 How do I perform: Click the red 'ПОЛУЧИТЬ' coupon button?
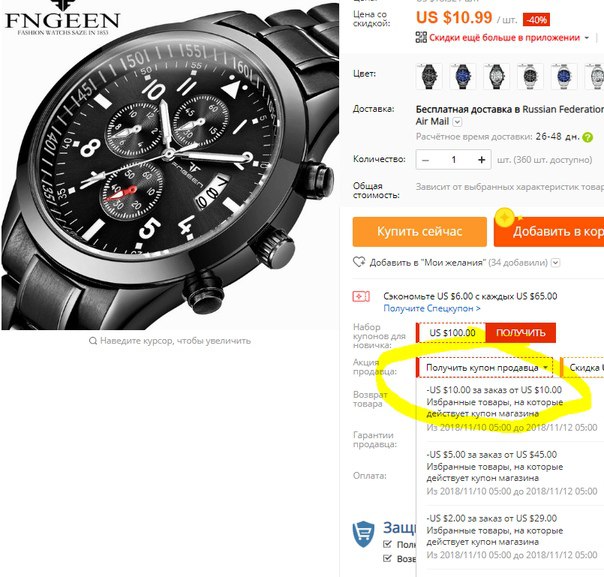[x=520, y=333]
